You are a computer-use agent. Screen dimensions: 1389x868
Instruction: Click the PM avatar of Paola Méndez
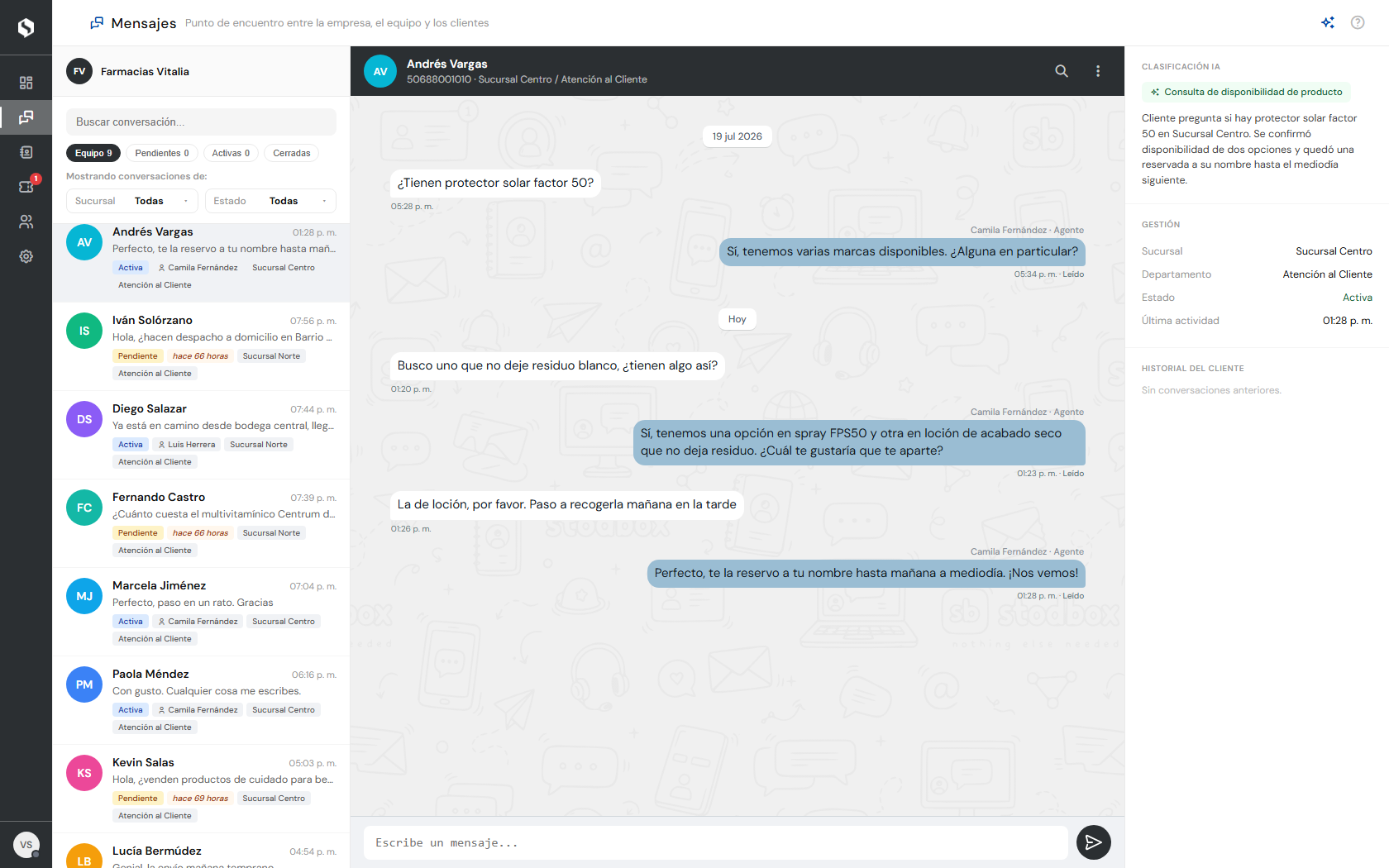point(84,684)
